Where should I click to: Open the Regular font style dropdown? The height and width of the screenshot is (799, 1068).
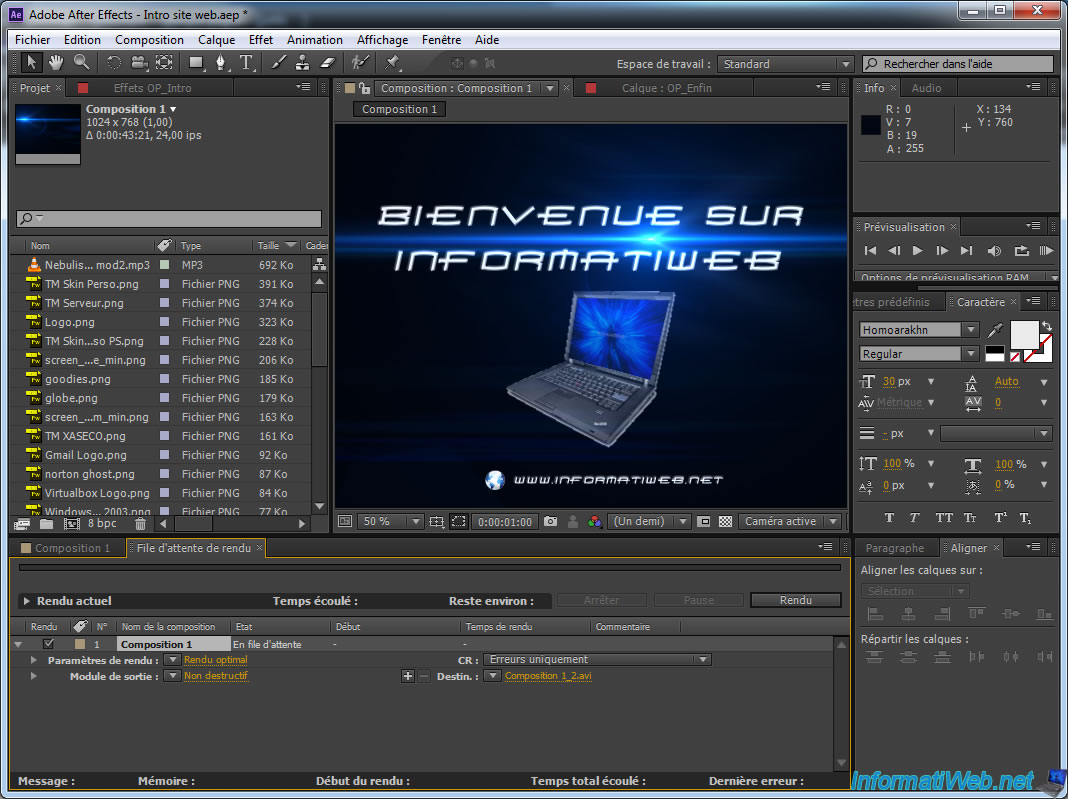[x=971, y=354]
